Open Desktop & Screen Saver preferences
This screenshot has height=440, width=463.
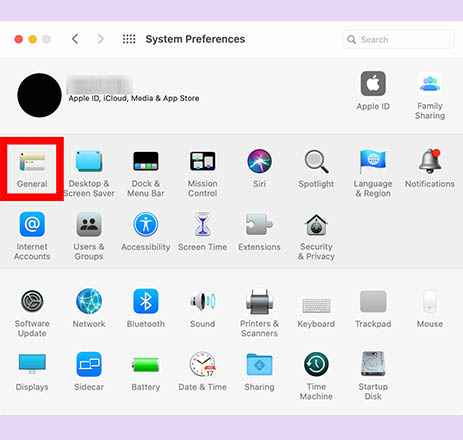tap(89, 174)
